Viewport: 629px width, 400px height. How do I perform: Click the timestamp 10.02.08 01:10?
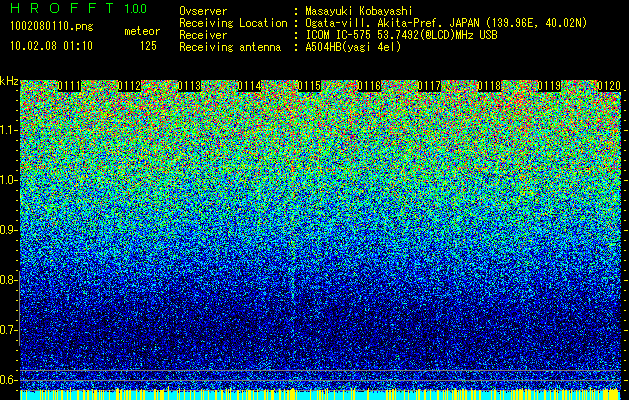51,46
